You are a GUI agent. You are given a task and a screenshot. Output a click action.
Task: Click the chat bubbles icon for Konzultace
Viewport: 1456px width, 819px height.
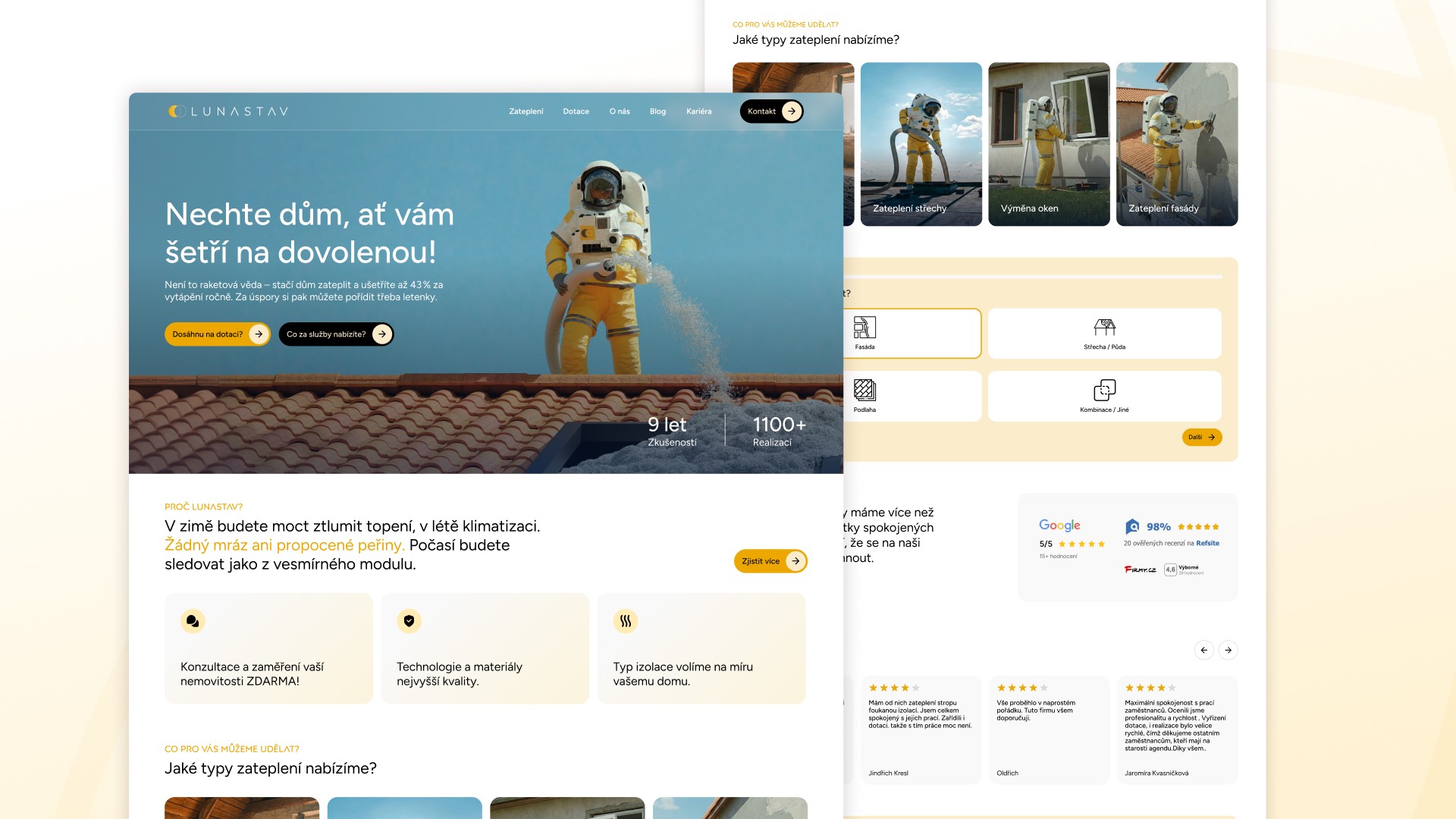(x=193, y=621)
